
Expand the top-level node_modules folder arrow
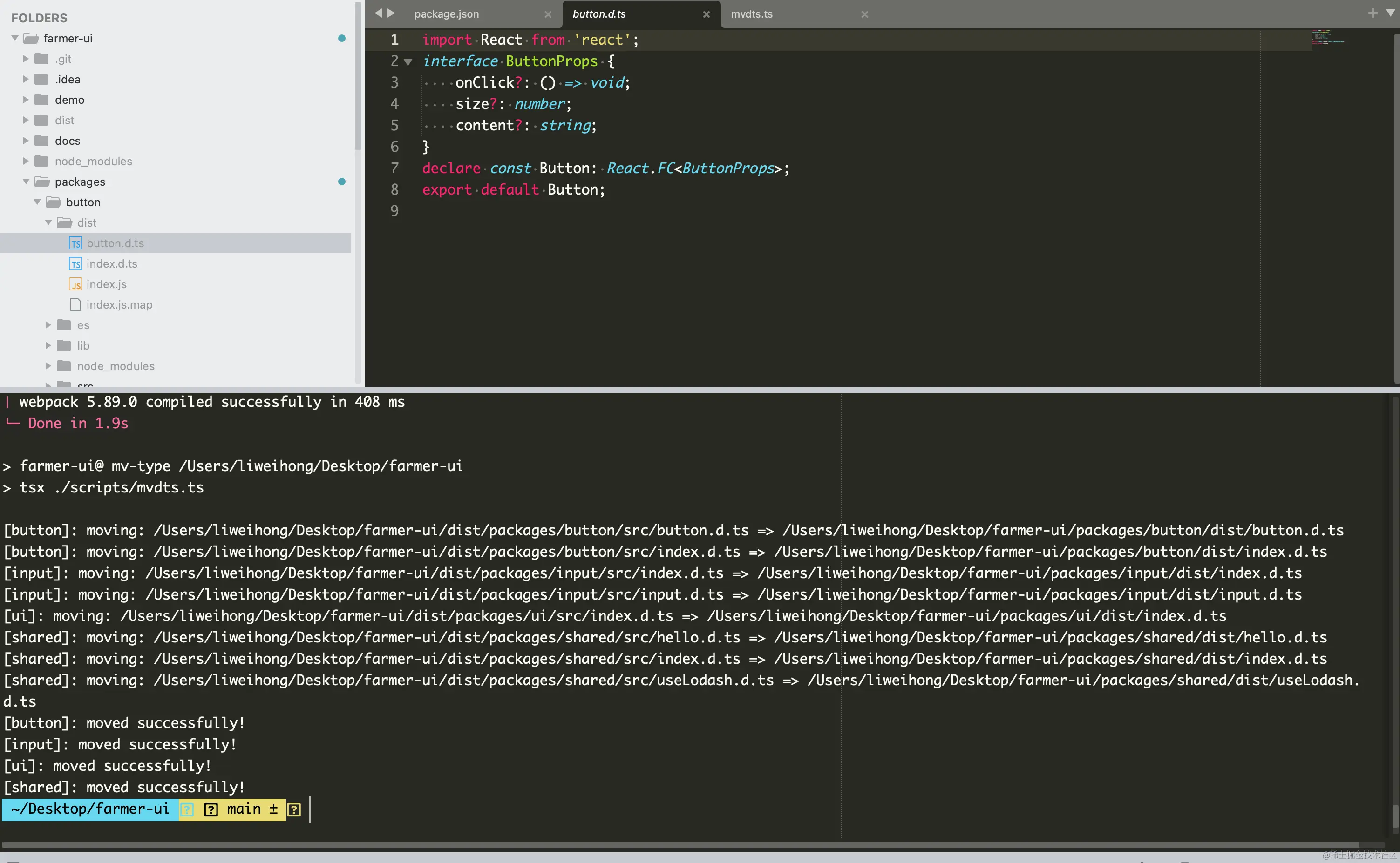click(26, 162)
